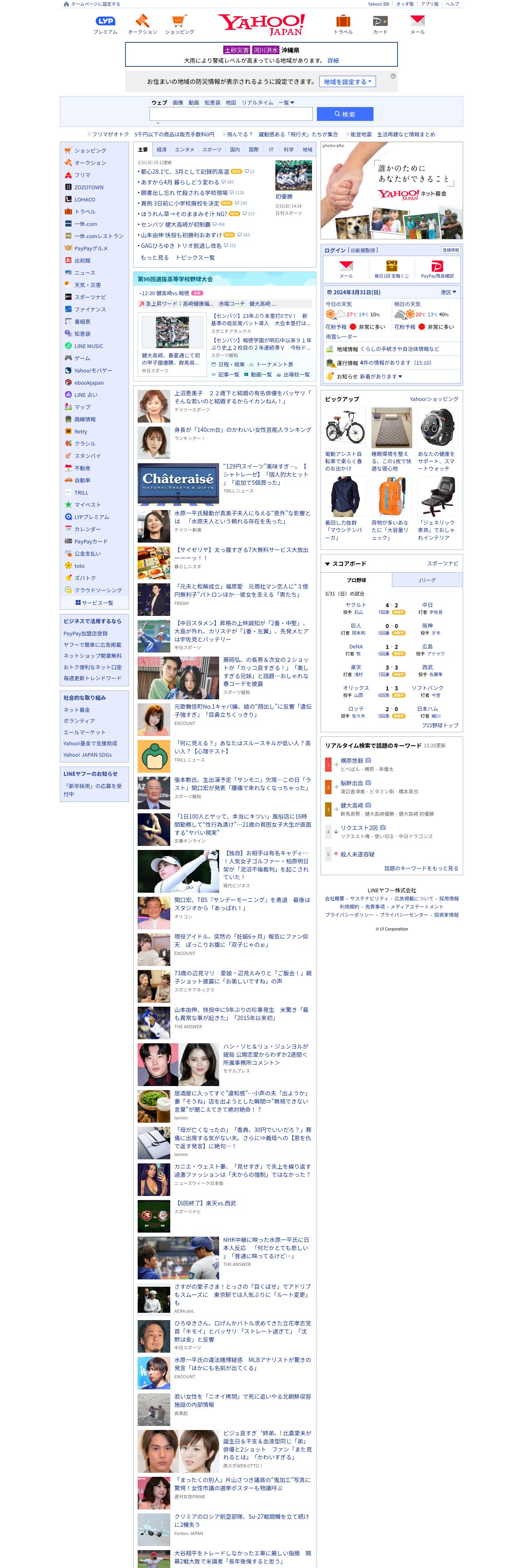The image size is (523, 1568).
Task: Open PayPayグルメ in the left service list
Action: tap(91, 248)
